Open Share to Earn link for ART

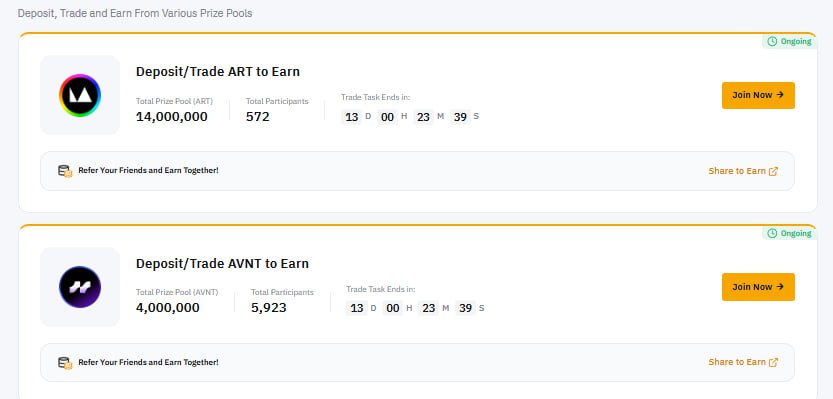[x=737, y=171]
